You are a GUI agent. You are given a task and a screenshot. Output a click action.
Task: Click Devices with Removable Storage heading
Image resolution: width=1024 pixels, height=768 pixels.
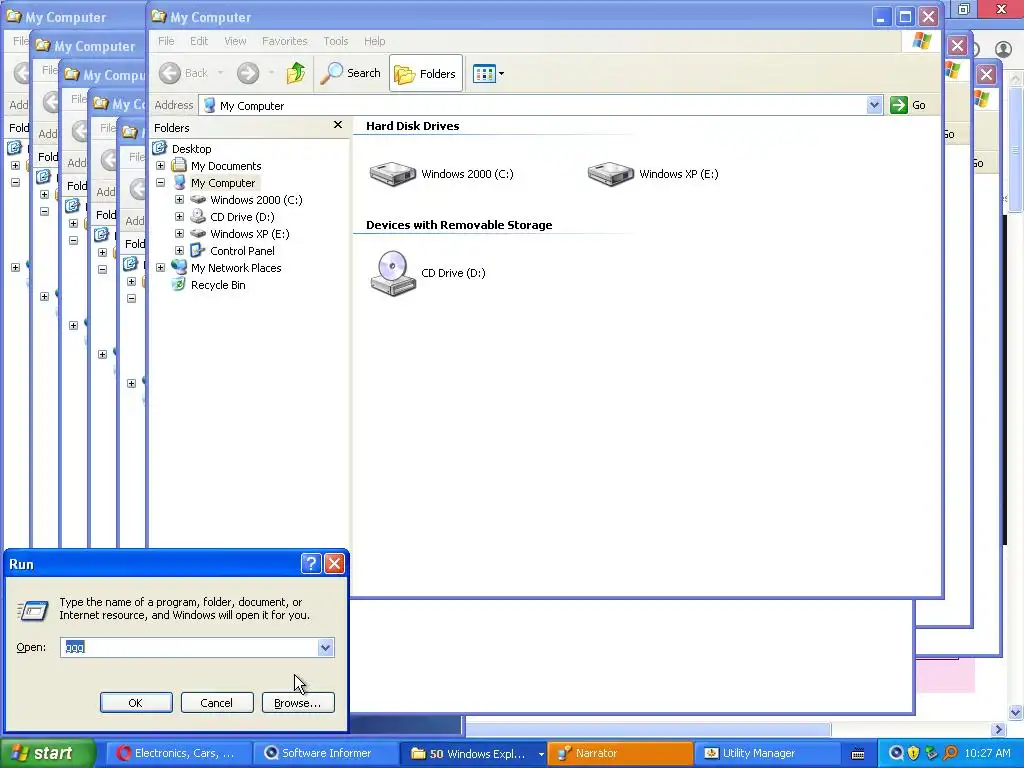click(x=459, y=225)
